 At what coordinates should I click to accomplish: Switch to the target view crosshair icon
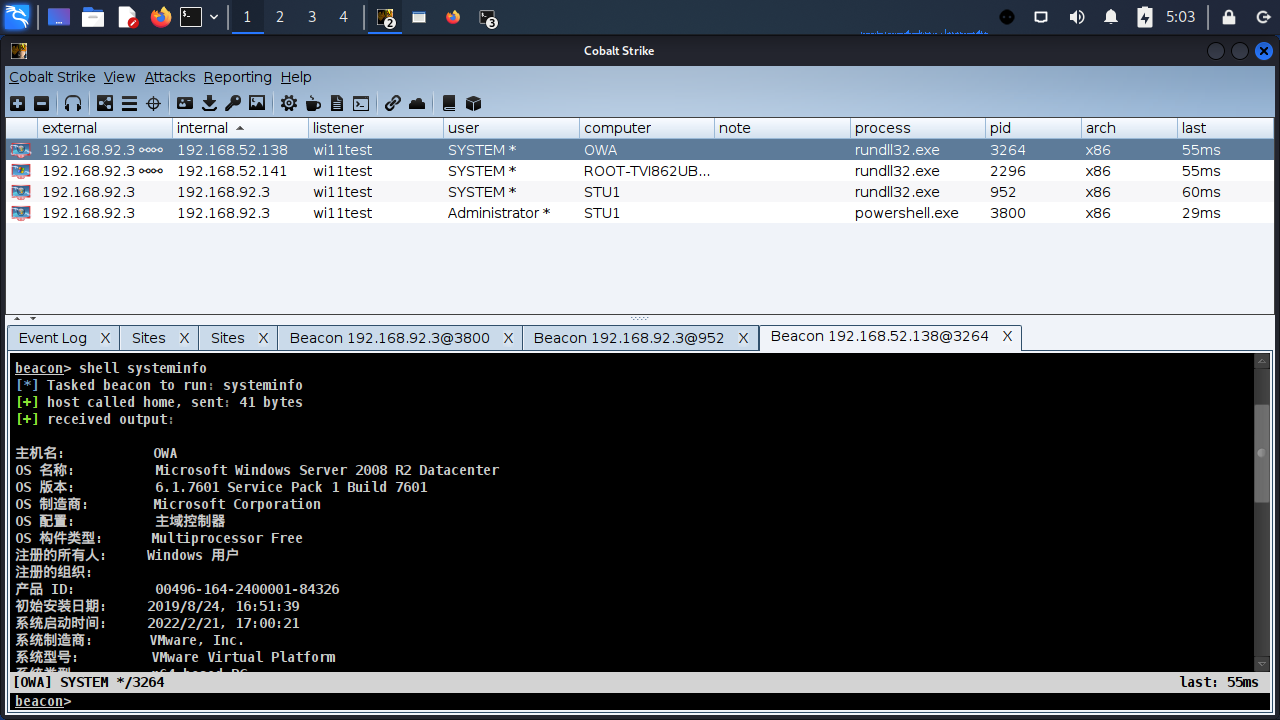click(x=153, y=103)
